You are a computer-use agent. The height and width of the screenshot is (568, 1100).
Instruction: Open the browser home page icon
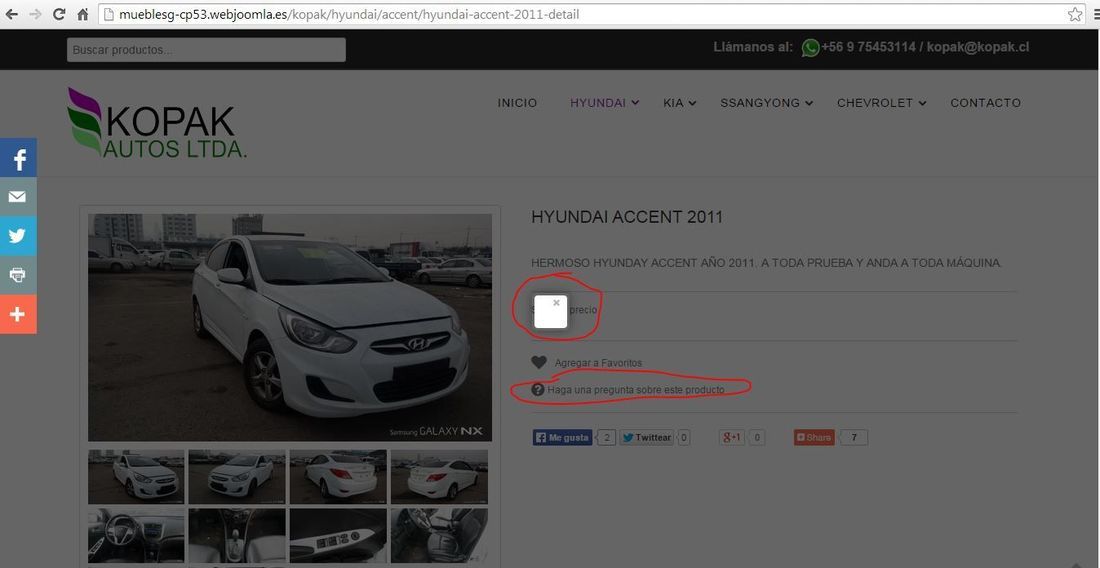tap(83, 14)
